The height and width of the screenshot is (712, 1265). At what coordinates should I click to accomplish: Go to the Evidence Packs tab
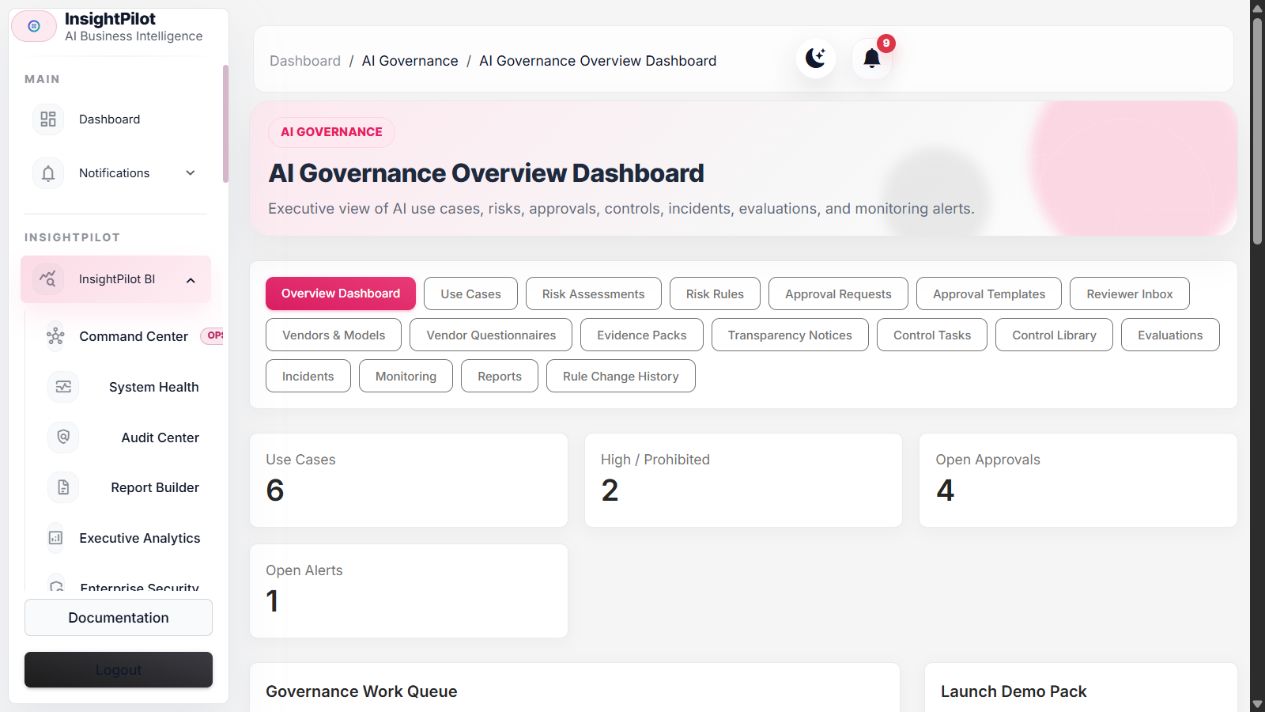point(642,335)
